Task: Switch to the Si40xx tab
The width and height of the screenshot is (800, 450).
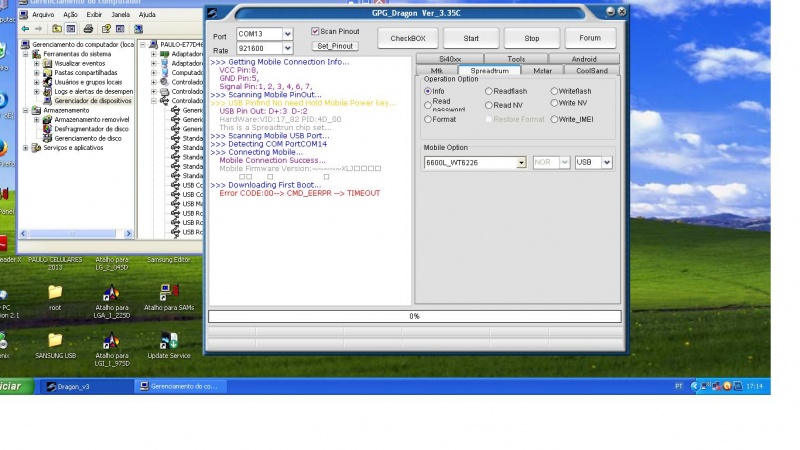Action: pos(449,59)
